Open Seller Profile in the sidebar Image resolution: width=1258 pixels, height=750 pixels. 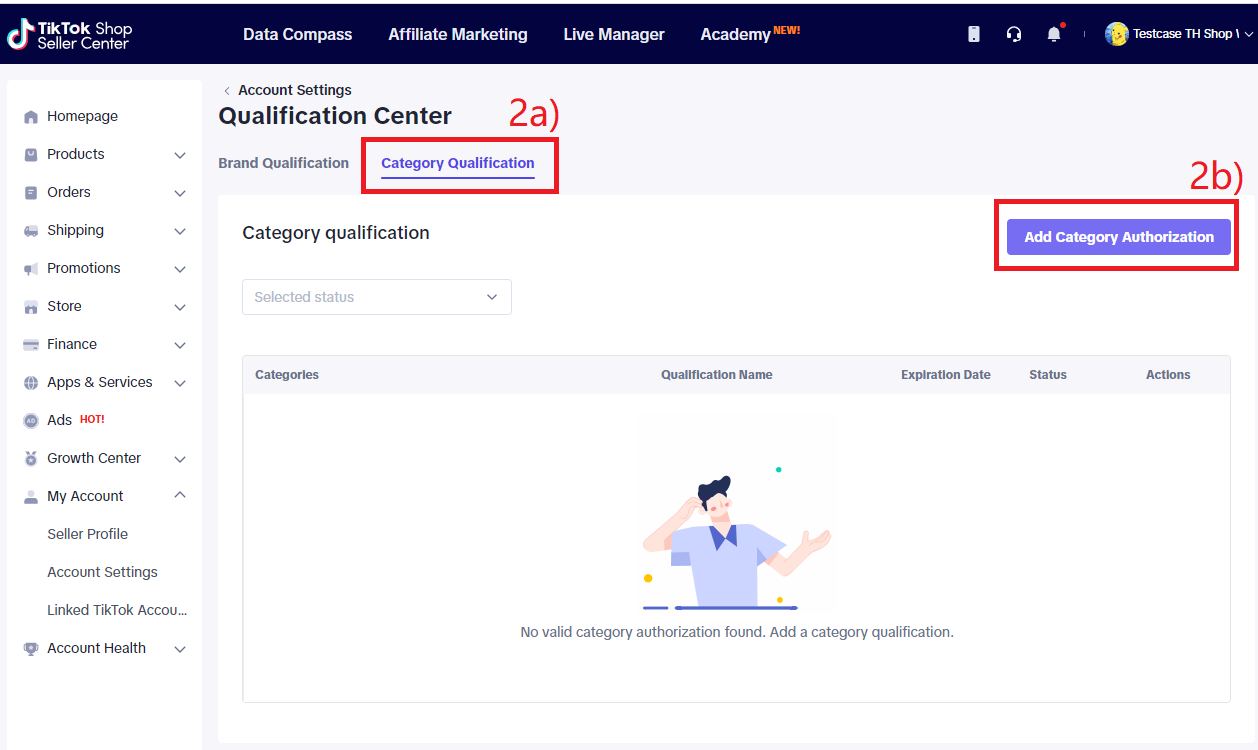tap(88, 534)
